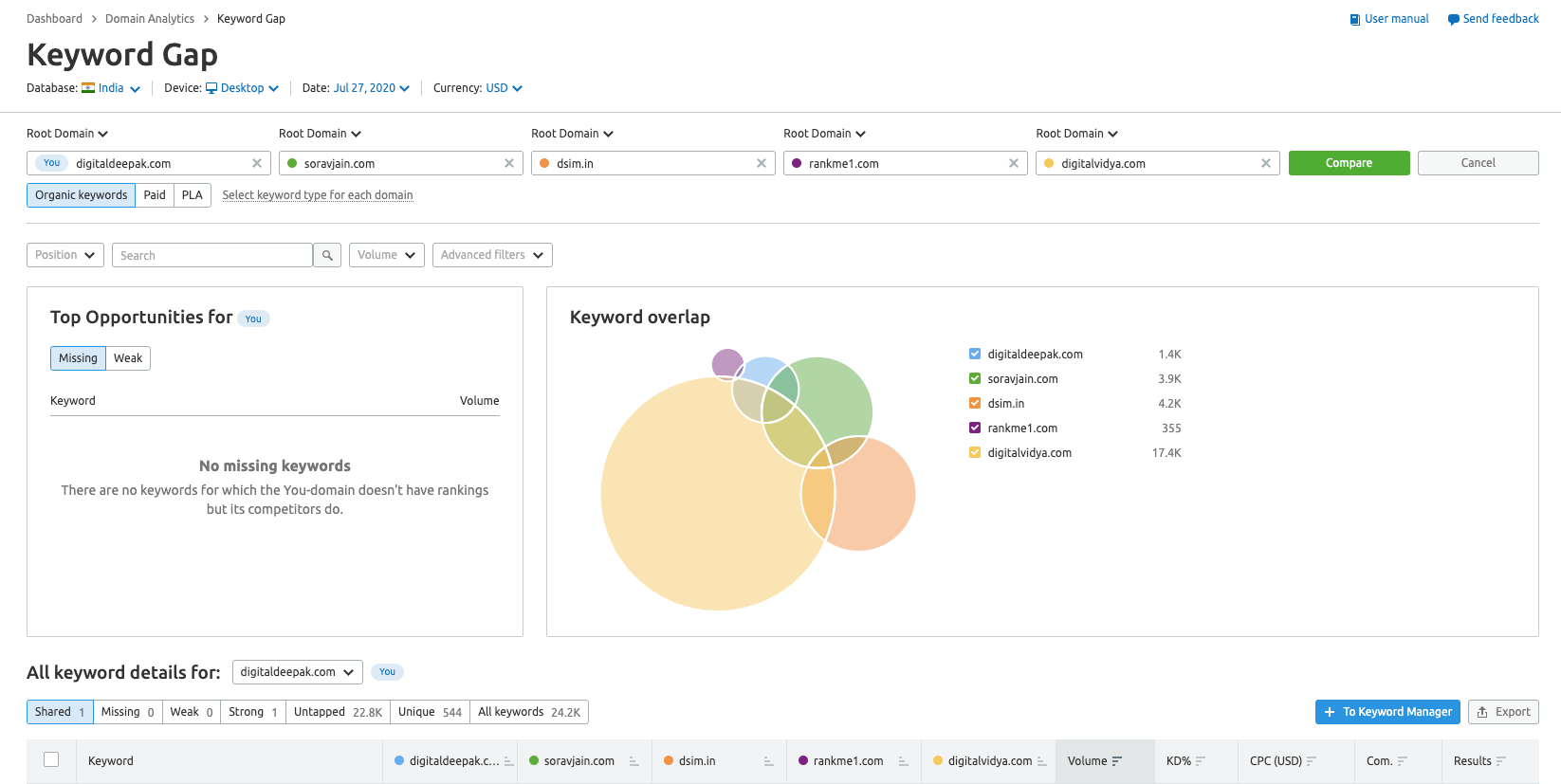Select all keywords checkbox in table header
The width and height of the screenshot is (1561, 784).
click(51, 759)
